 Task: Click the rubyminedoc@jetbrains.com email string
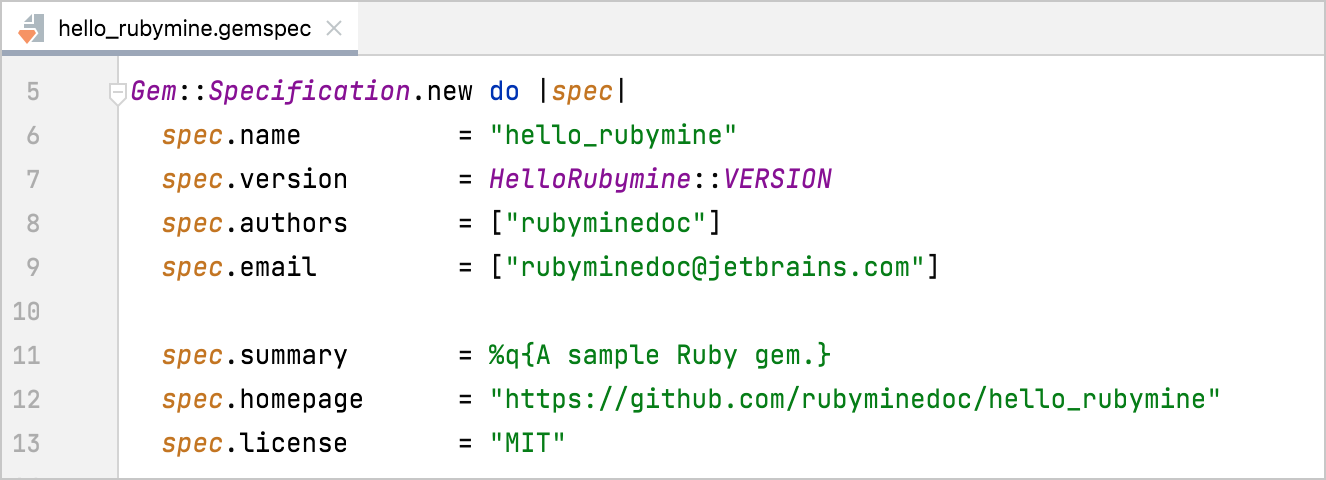click(x=715, y=268)
